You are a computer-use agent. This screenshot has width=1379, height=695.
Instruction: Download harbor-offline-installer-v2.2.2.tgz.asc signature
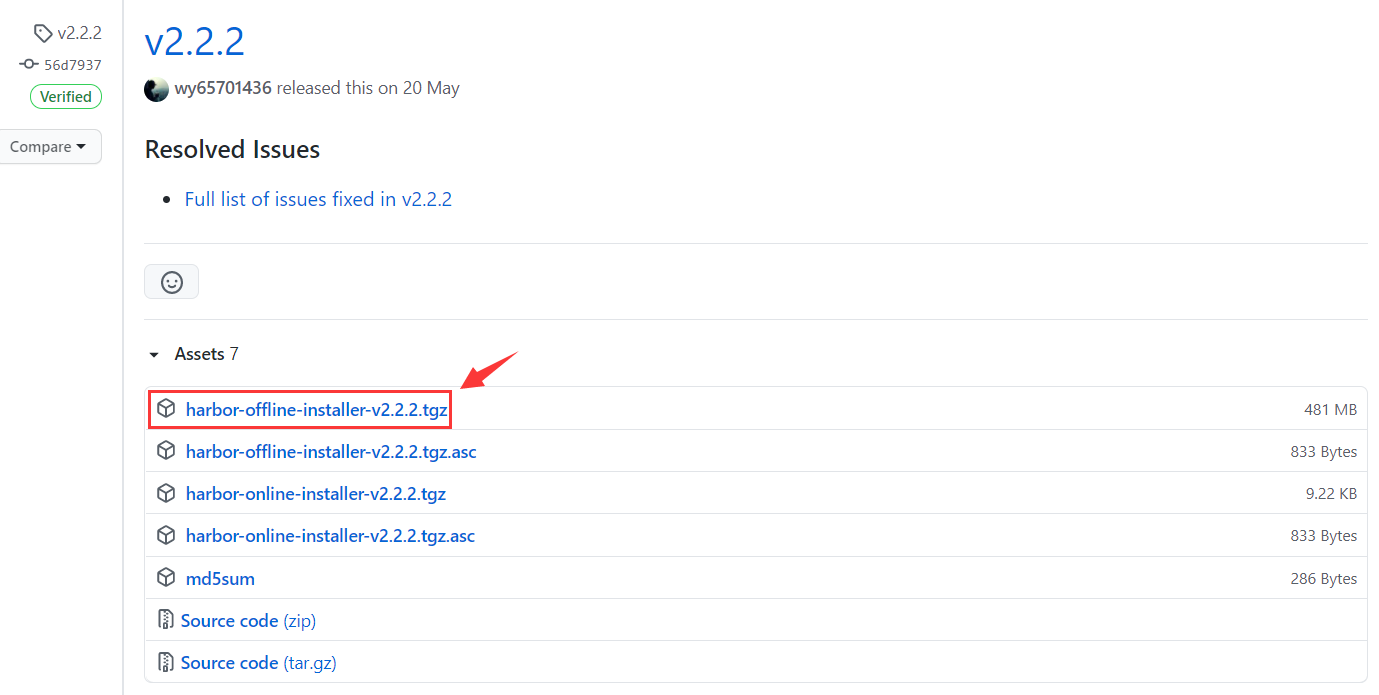331,452
